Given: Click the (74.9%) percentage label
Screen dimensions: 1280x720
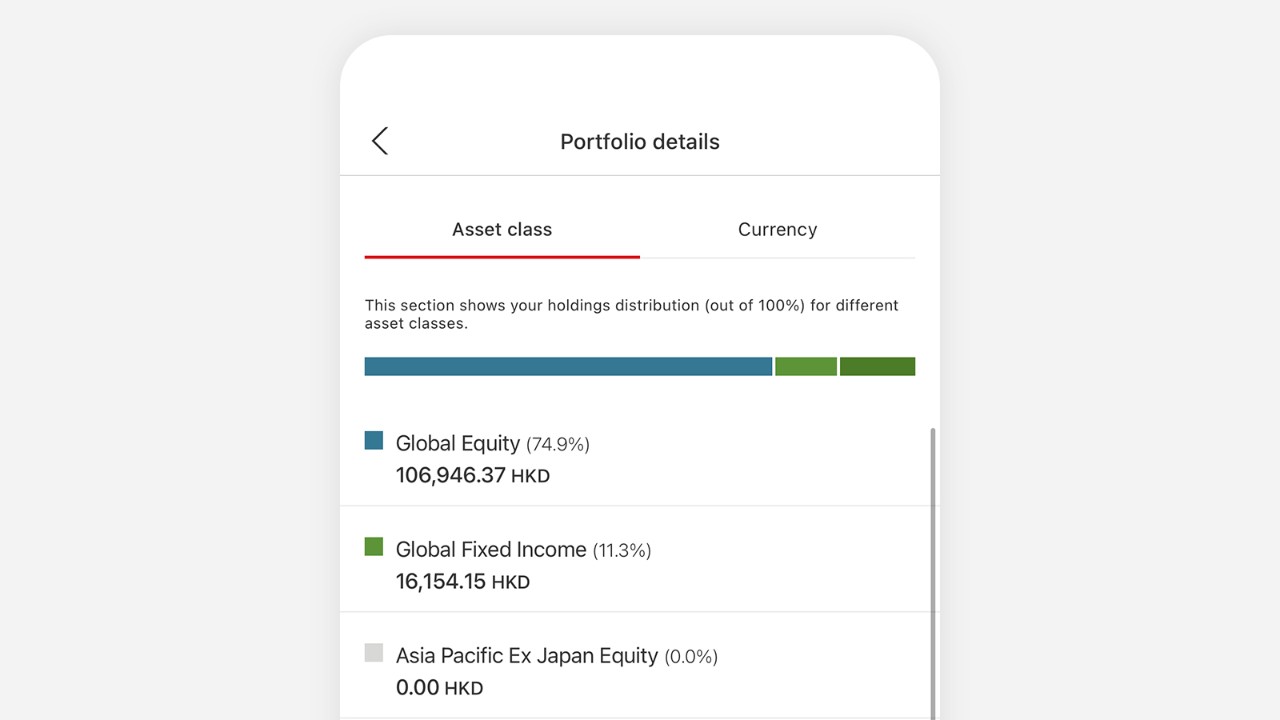Looking at the screenshot, I should pyautogui.click(x=558, y=444).
